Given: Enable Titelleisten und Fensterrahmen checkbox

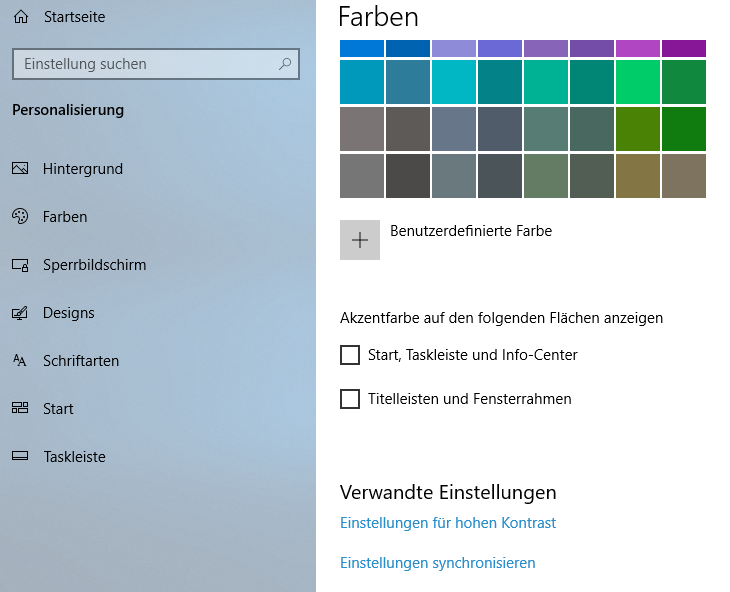Looking at the screenshot, I should coord(350,399).
